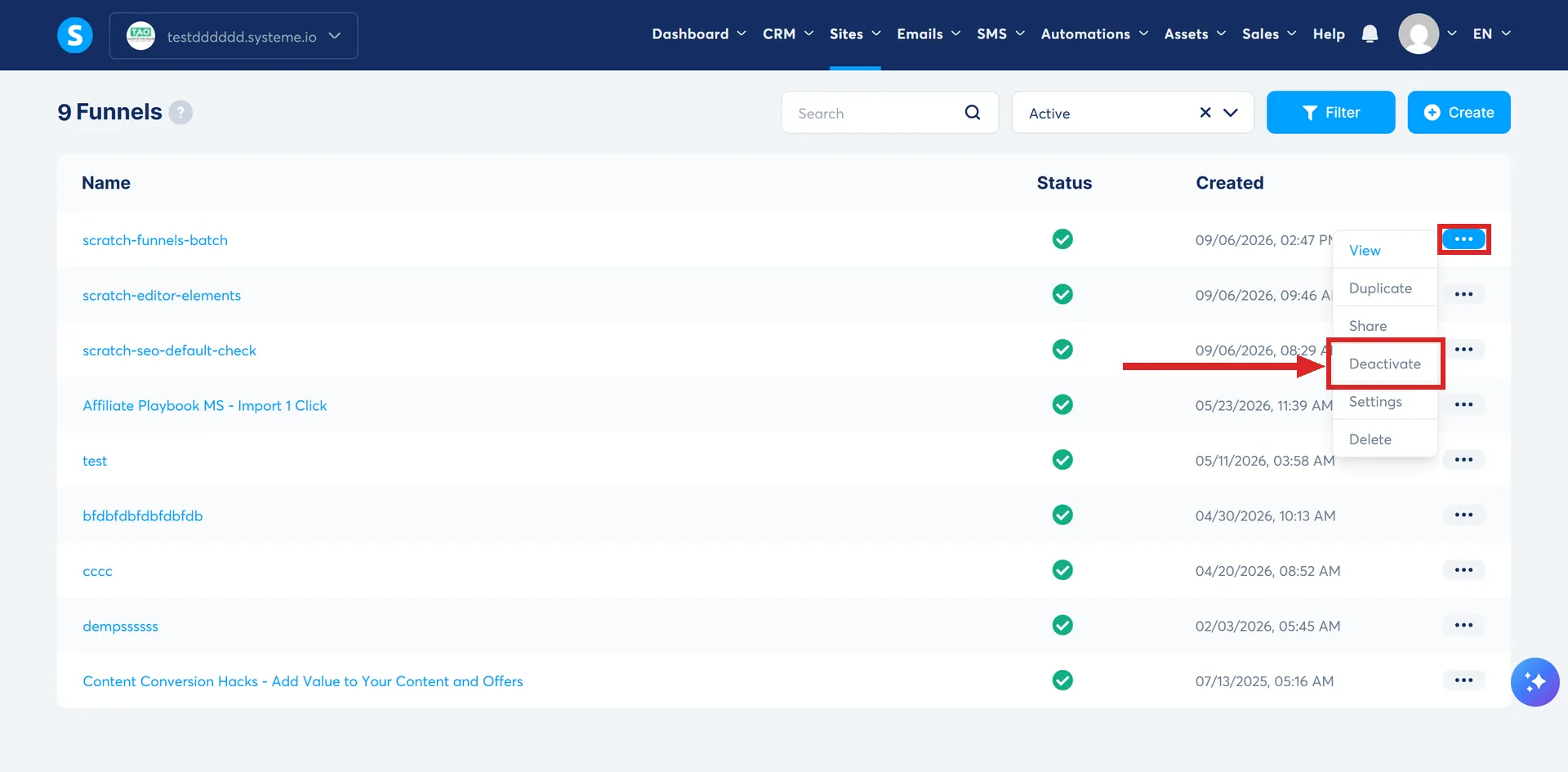1568x772 pixels.
Task: Open the notifications bell
Action: [x=1370, y=34]
